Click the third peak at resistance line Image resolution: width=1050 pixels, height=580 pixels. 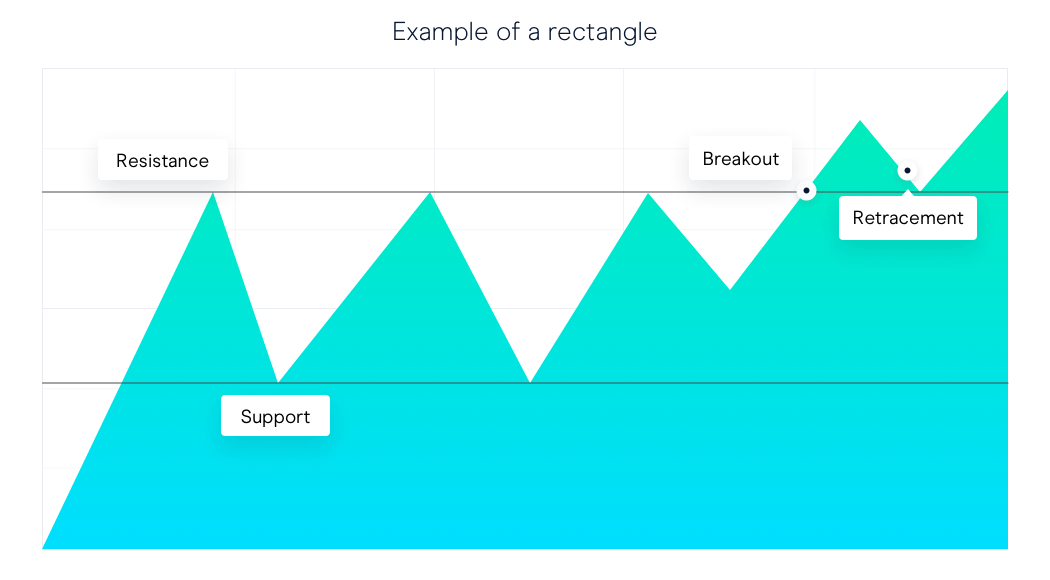coord(648,194)
